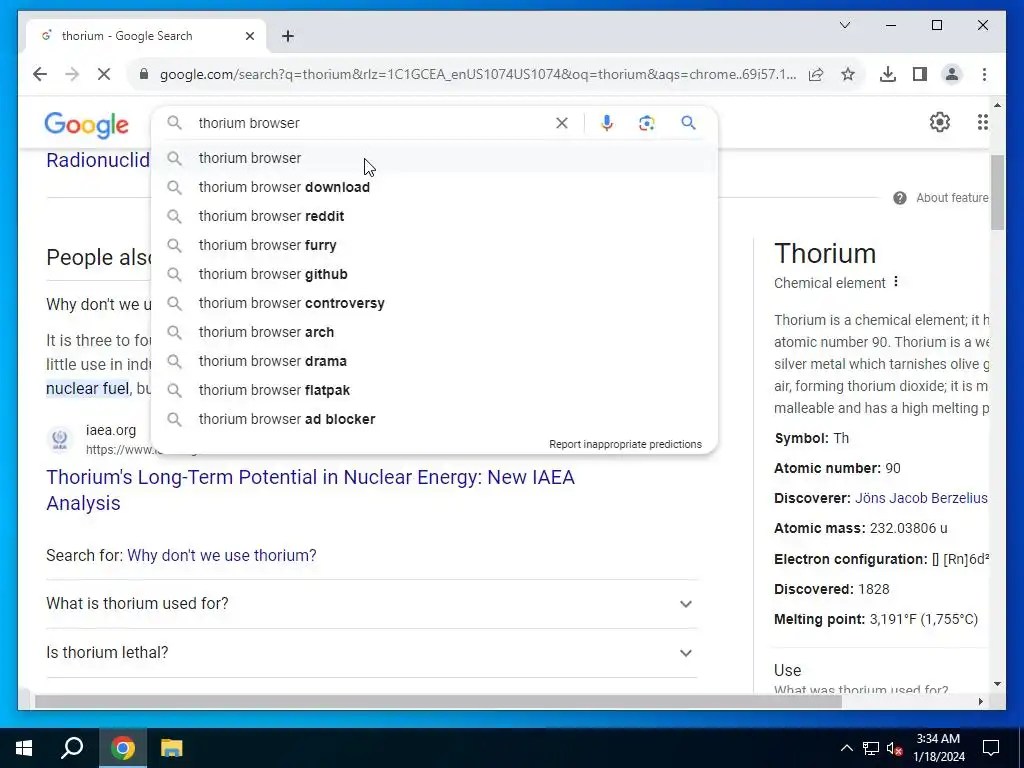Click the vertical scrollbar thumb
Image resolution: width=1024 pixels, height=768 pixels.
[x=997, y=193]
